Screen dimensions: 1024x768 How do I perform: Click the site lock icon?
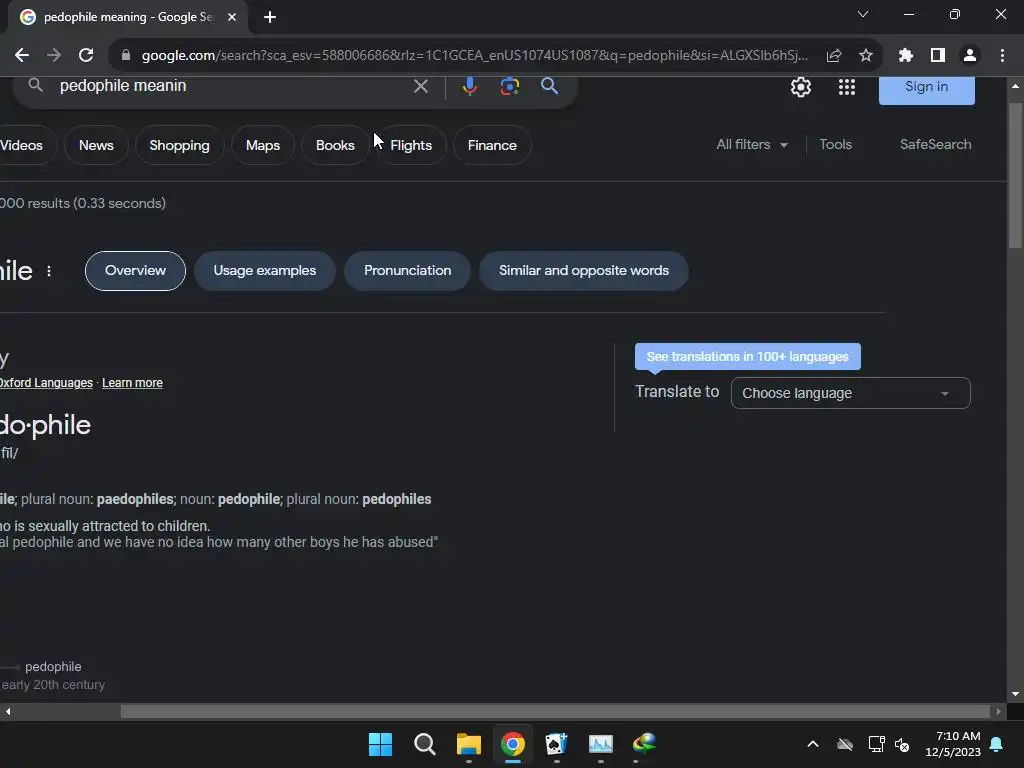pos(126,56)
